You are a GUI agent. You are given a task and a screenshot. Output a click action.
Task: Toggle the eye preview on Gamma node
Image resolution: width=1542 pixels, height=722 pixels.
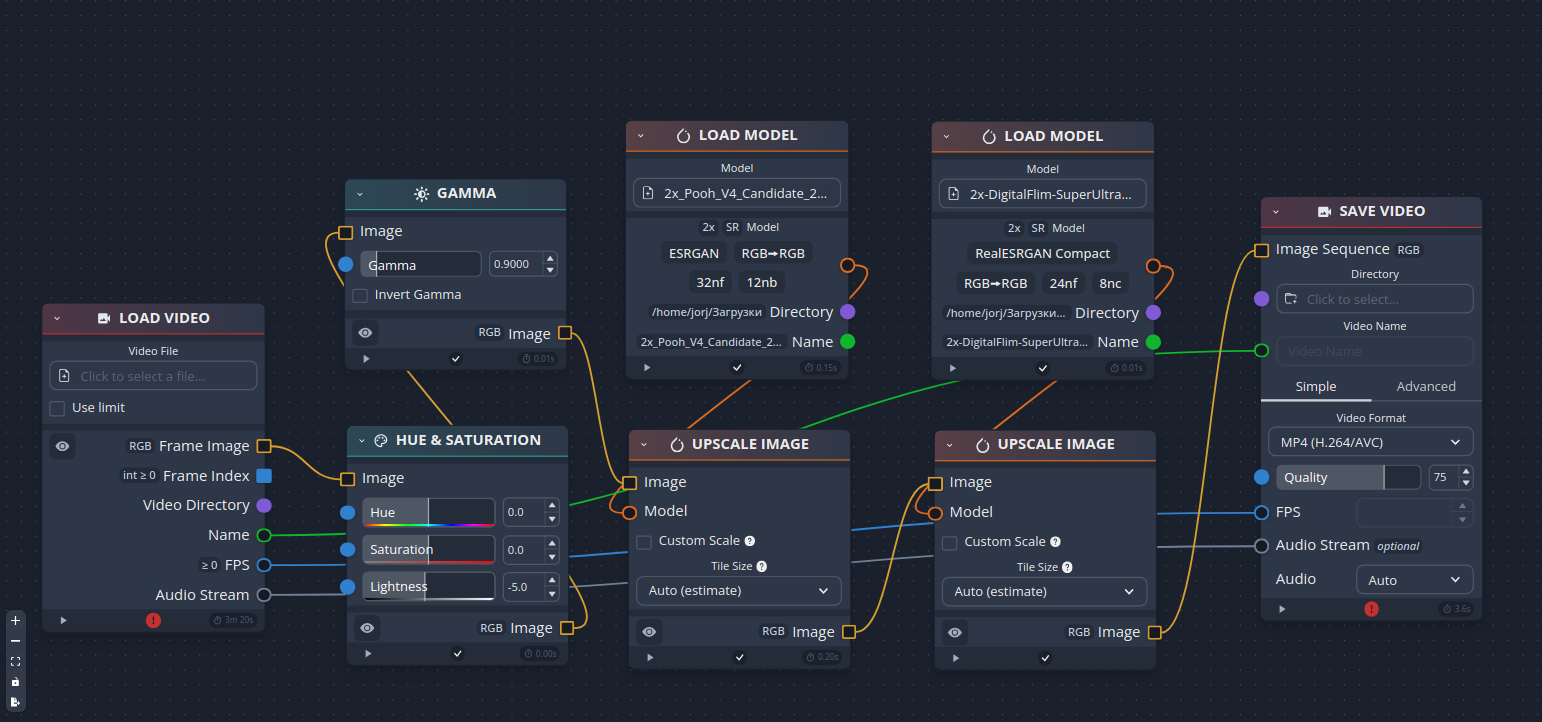(x=366, y=333)
